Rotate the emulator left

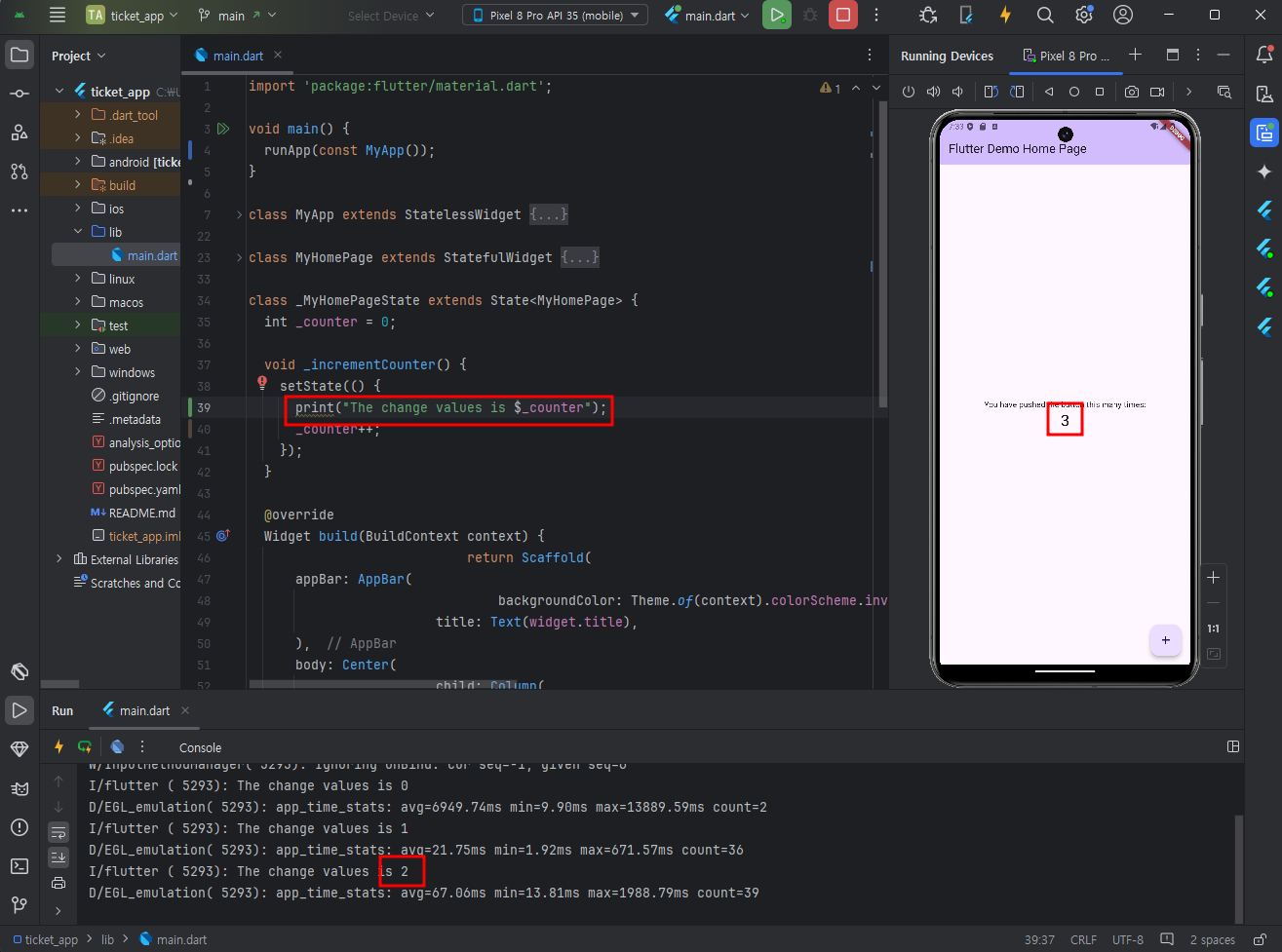[x=991, y=92]
